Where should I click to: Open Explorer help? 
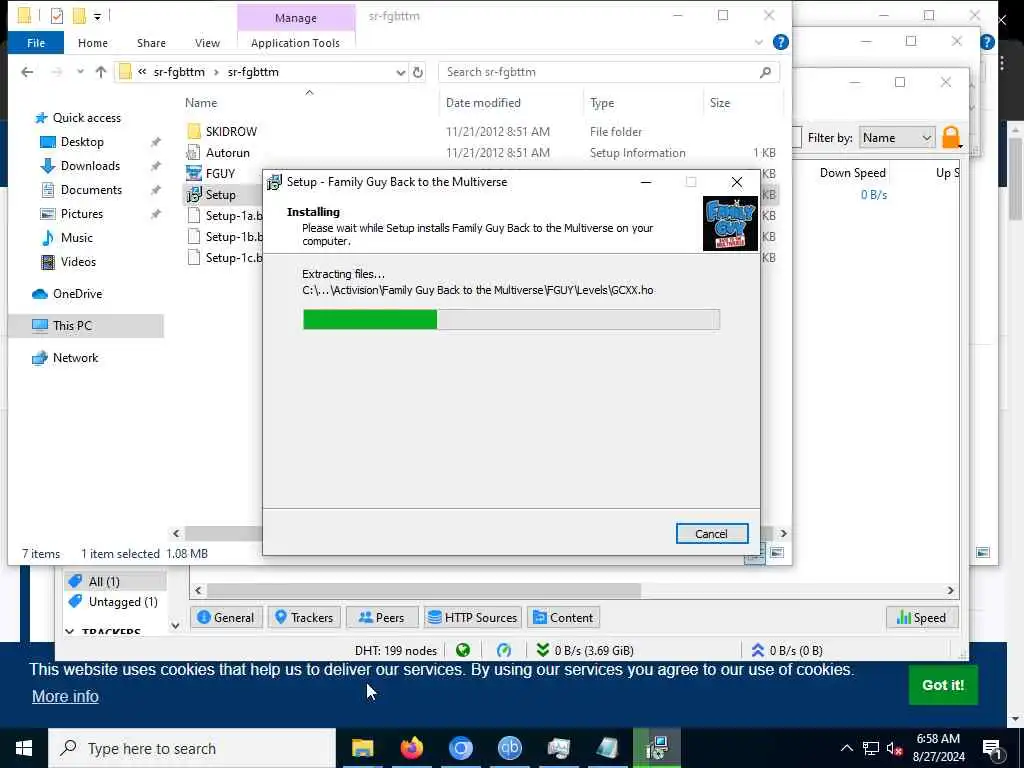click(x=780, y=42)
